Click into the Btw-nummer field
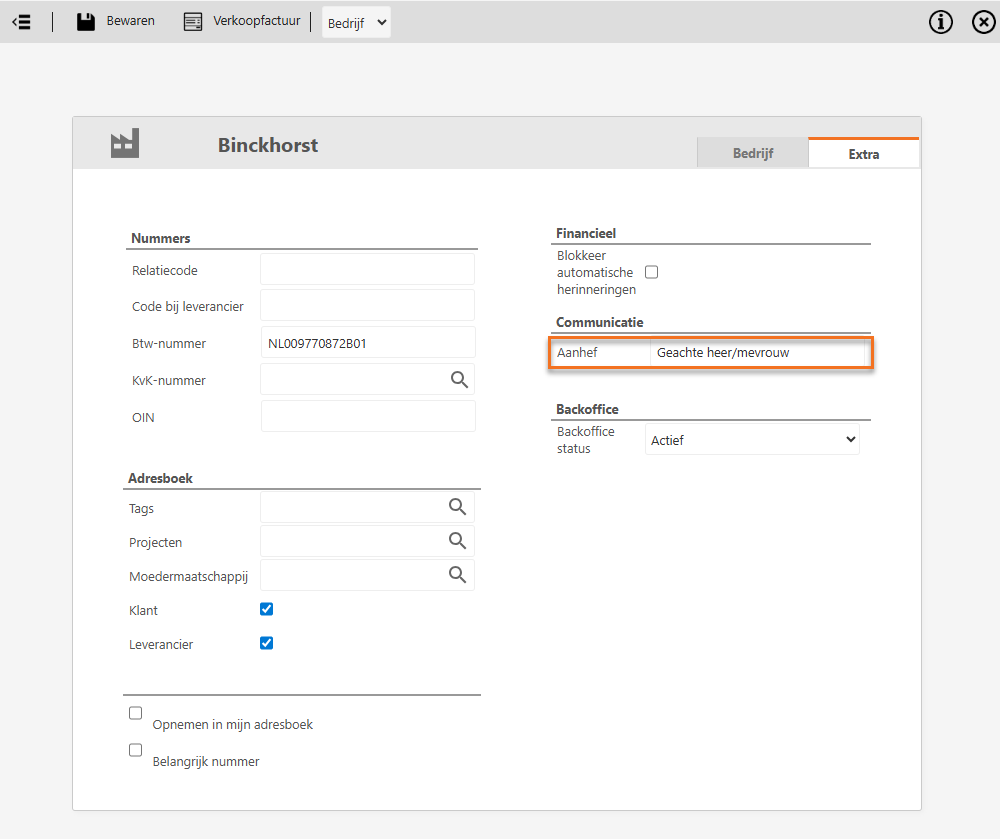 pyautogui.click(x=367, y=343)
